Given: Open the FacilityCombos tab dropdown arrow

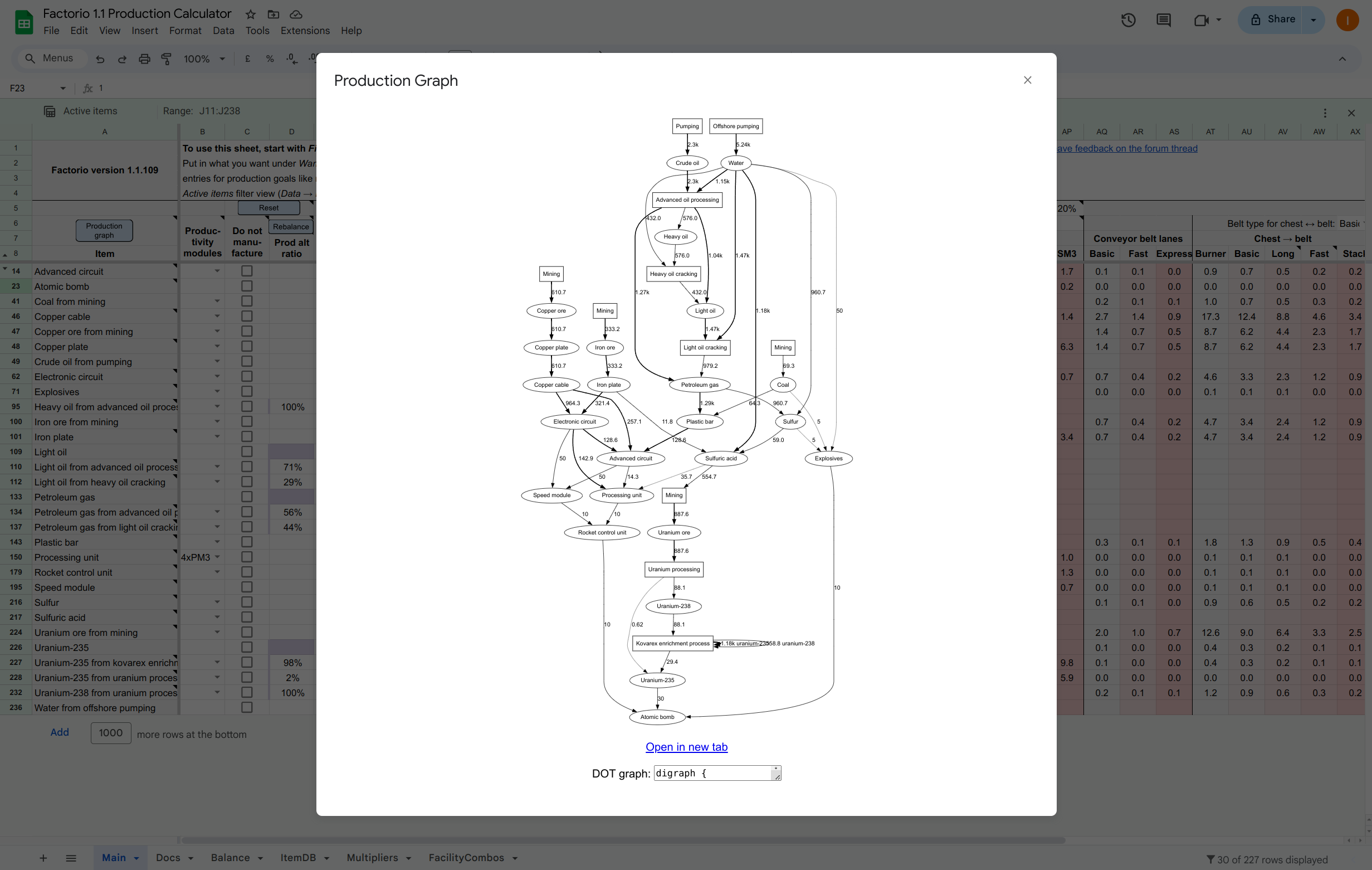Looking at the screenshot, I should click(515, 859).
